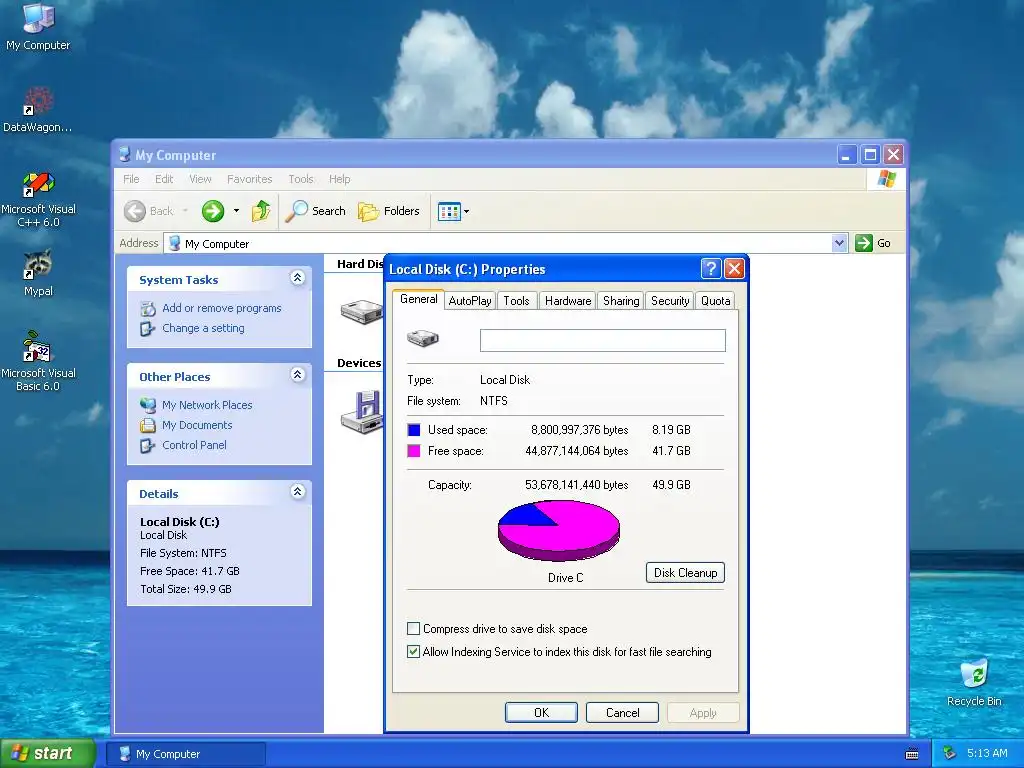Screen dimensions: 1024x768
Task: Click the drive icon in Properties dialog
Action: pos(423,338)
